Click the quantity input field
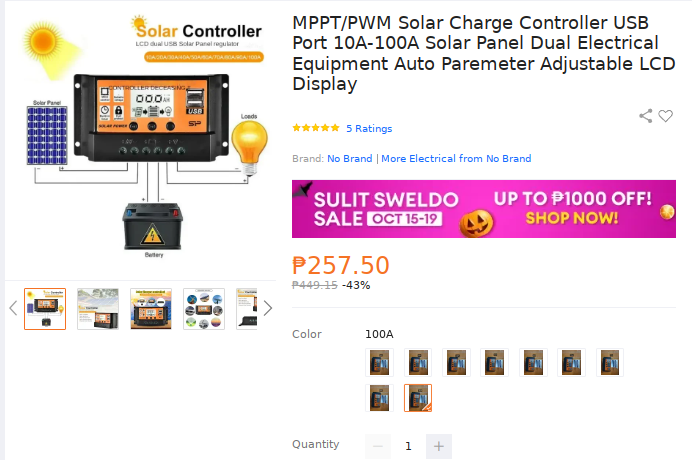This screenshot has height=460, width=692. [x=408, y=446]
